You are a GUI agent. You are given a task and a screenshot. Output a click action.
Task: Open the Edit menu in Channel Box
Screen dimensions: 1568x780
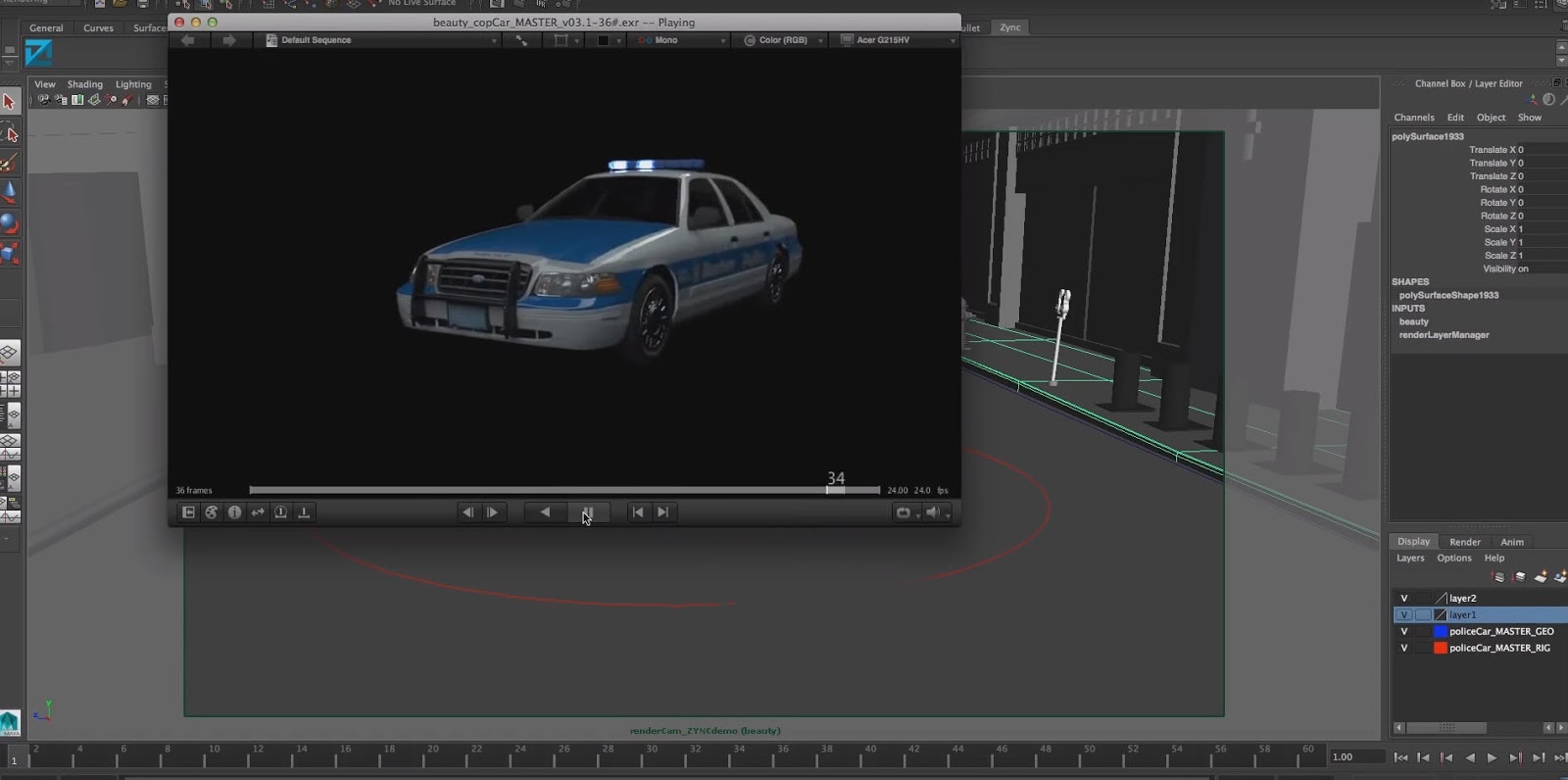click(x=1456, y=118)
